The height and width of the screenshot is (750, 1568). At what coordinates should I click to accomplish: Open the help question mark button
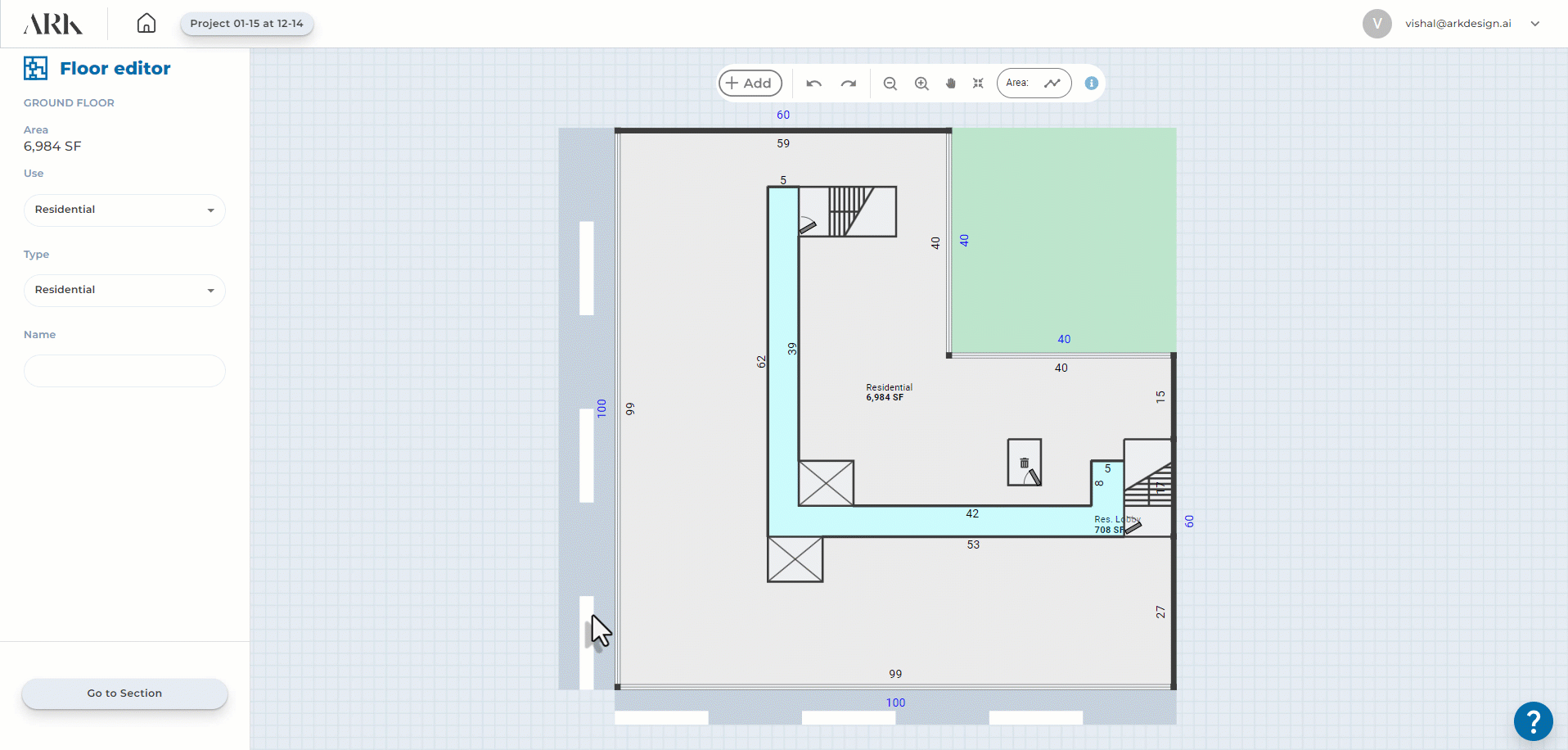coord(1533,721)
